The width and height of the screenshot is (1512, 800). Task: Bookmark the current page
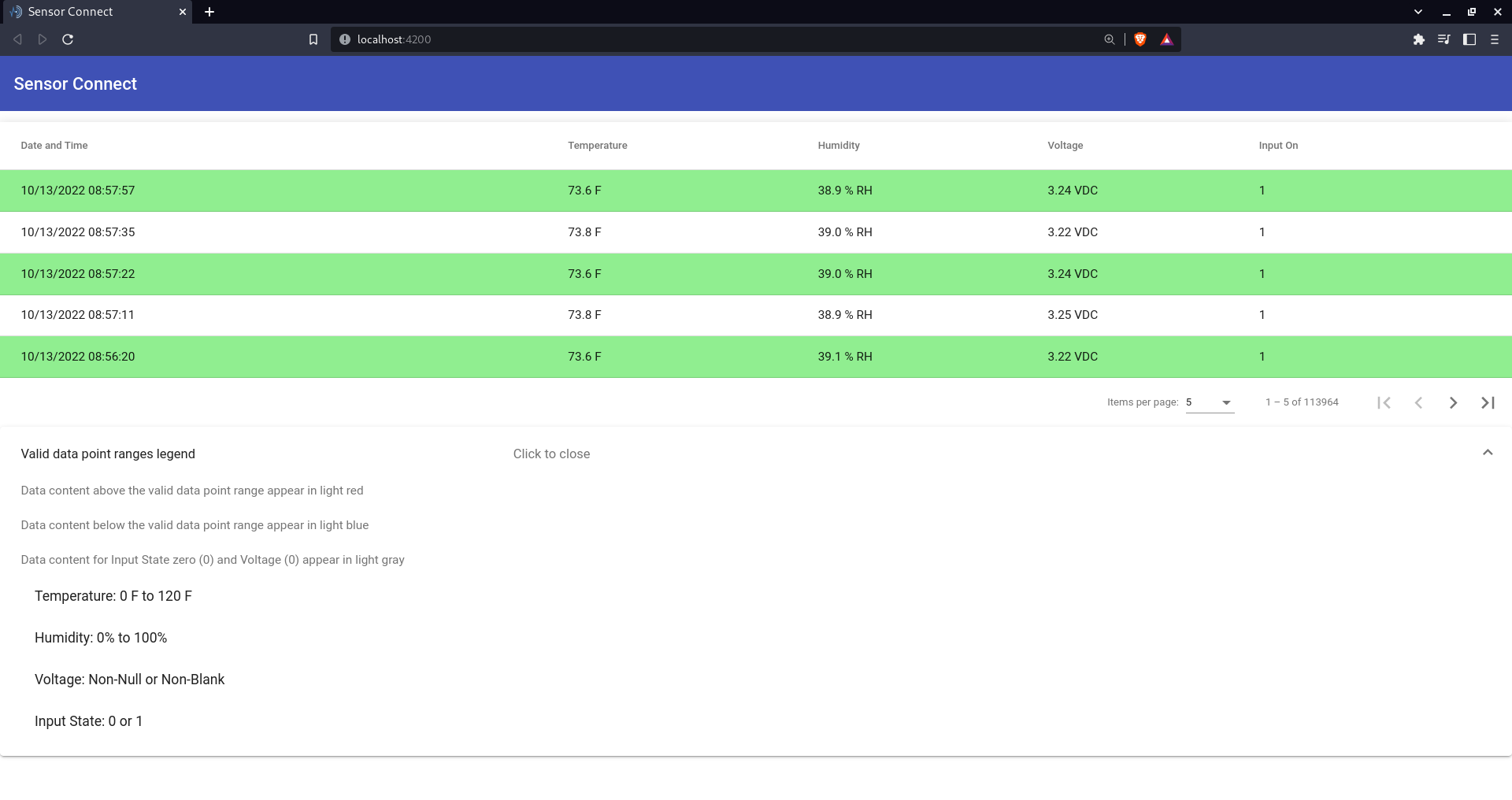click(313, 39)
